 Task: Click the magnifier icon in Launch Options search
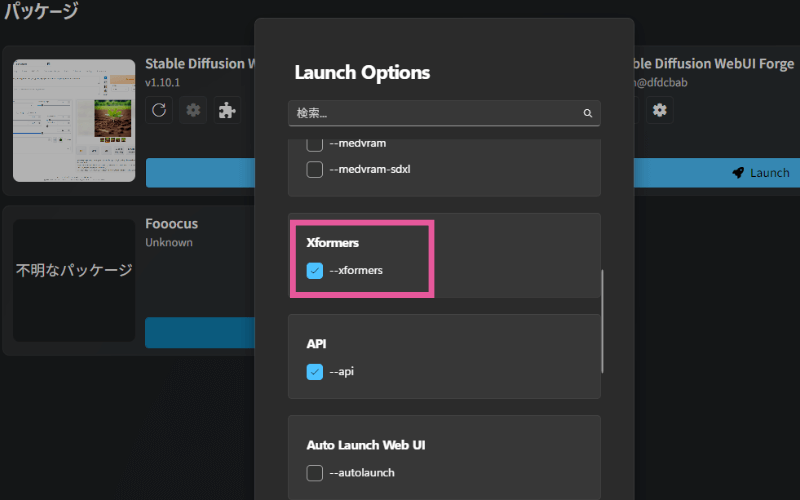(588, 113)
